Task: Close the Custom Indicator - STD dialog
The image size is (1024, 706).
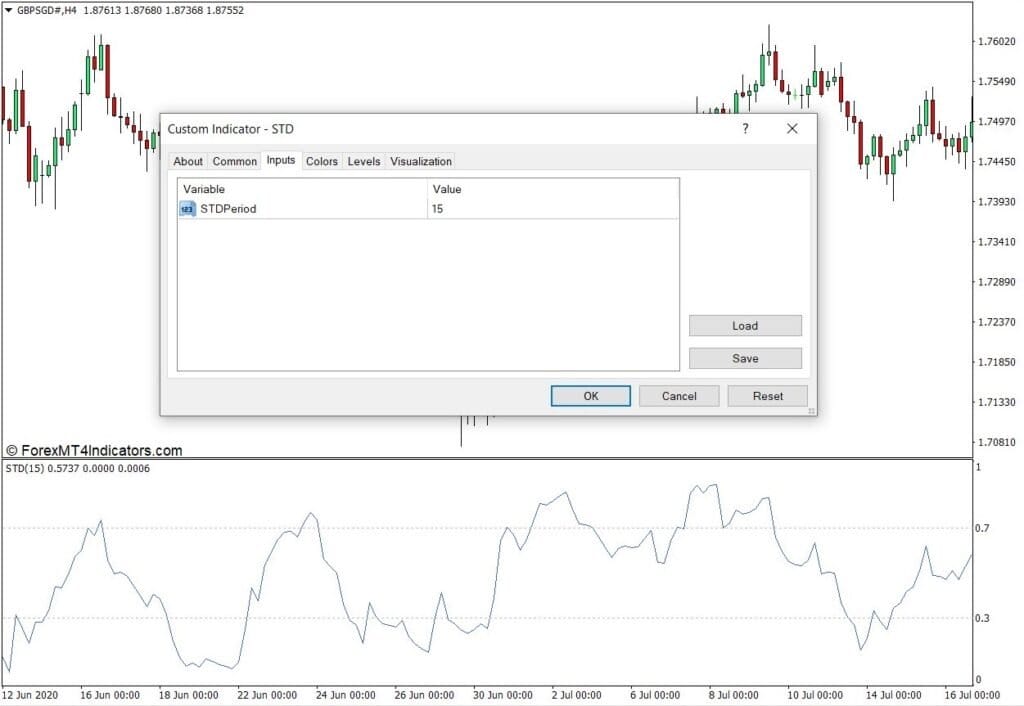Action: [792, 129]
